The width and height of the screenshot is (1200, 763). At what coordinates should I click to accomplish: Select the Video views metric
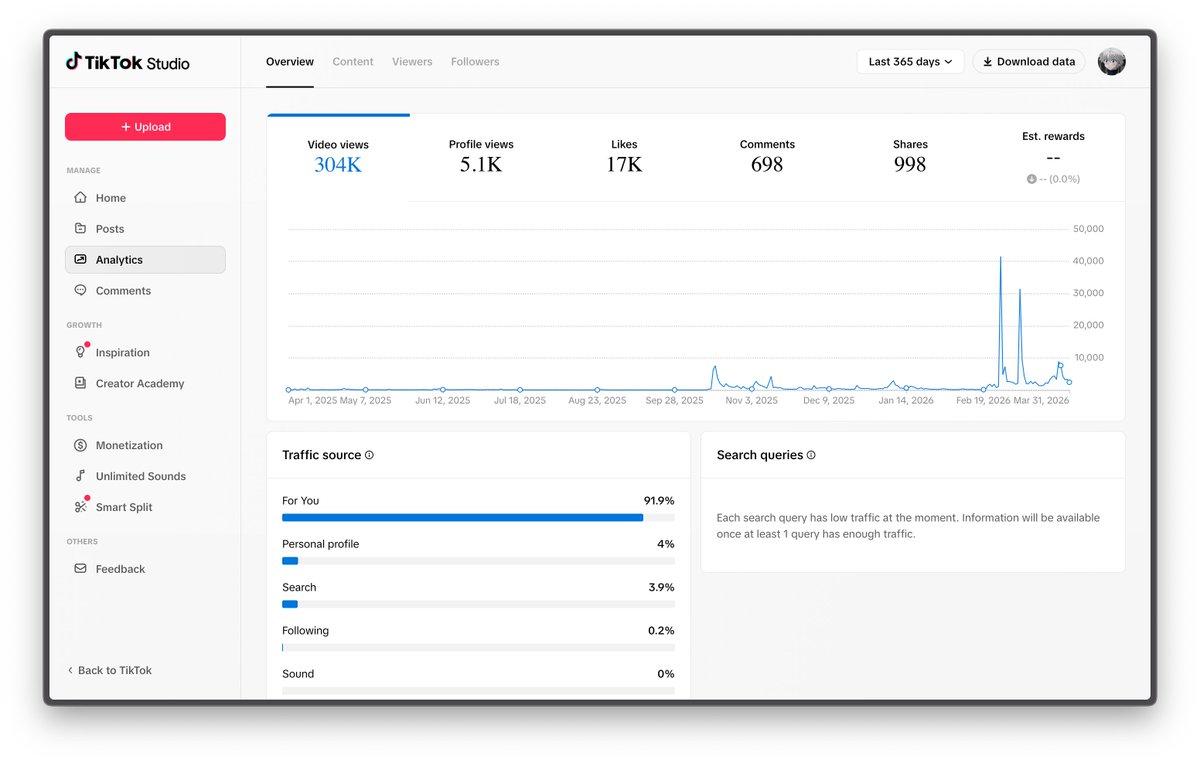point(338,158)
